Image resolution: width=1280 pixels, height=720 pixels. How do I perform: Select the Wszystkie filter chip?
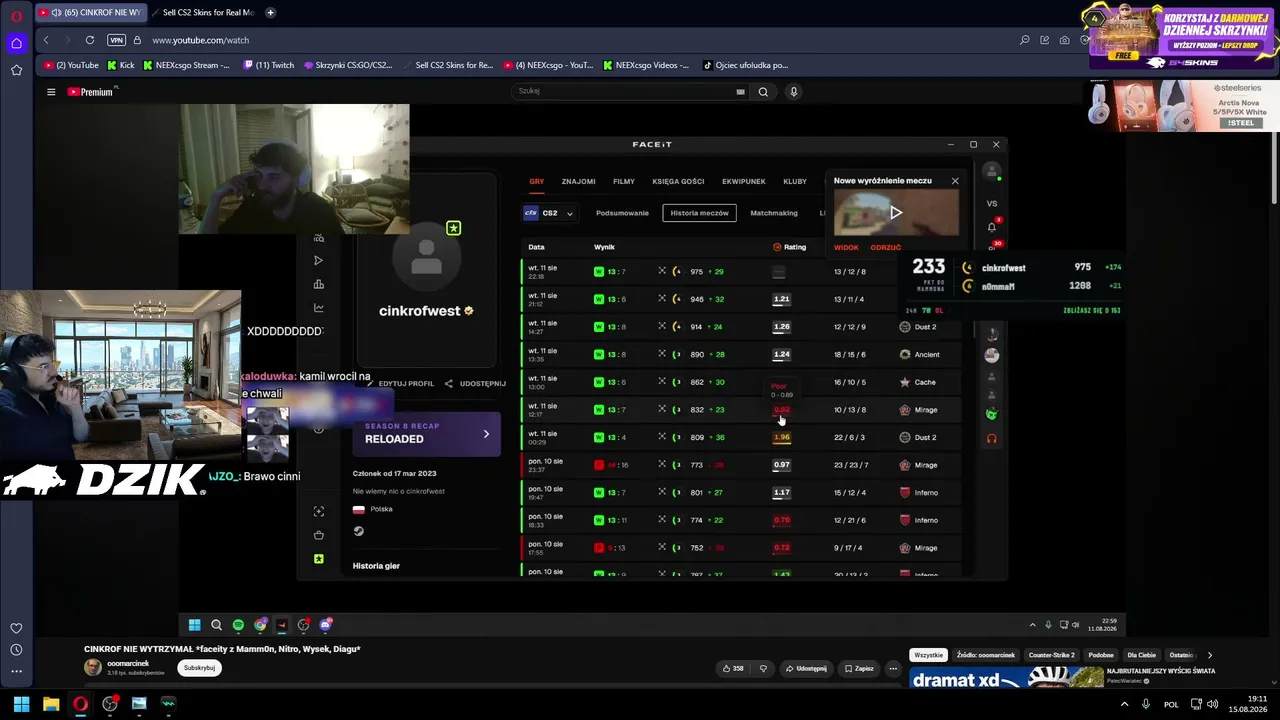928,655
